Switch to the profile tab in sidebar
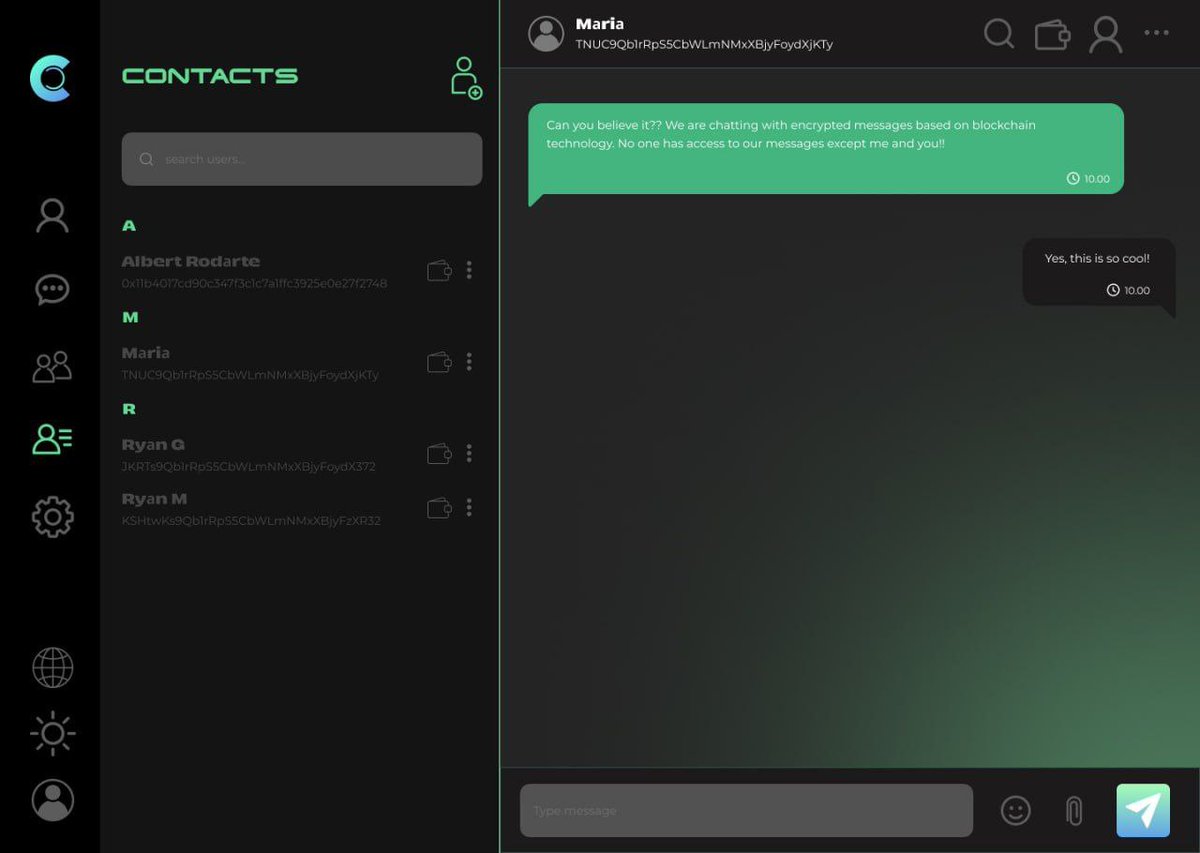The image size is (1200, 853). point(52,215)
